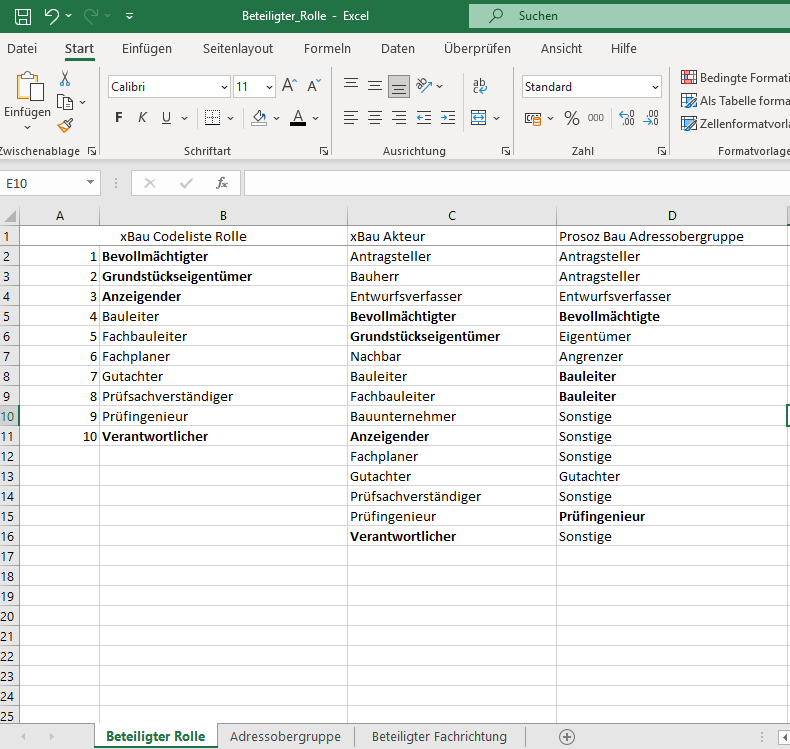Center text horizontally
Viewport: 790px width, 749px height.
pyautogui.click(x=374, y=118)
